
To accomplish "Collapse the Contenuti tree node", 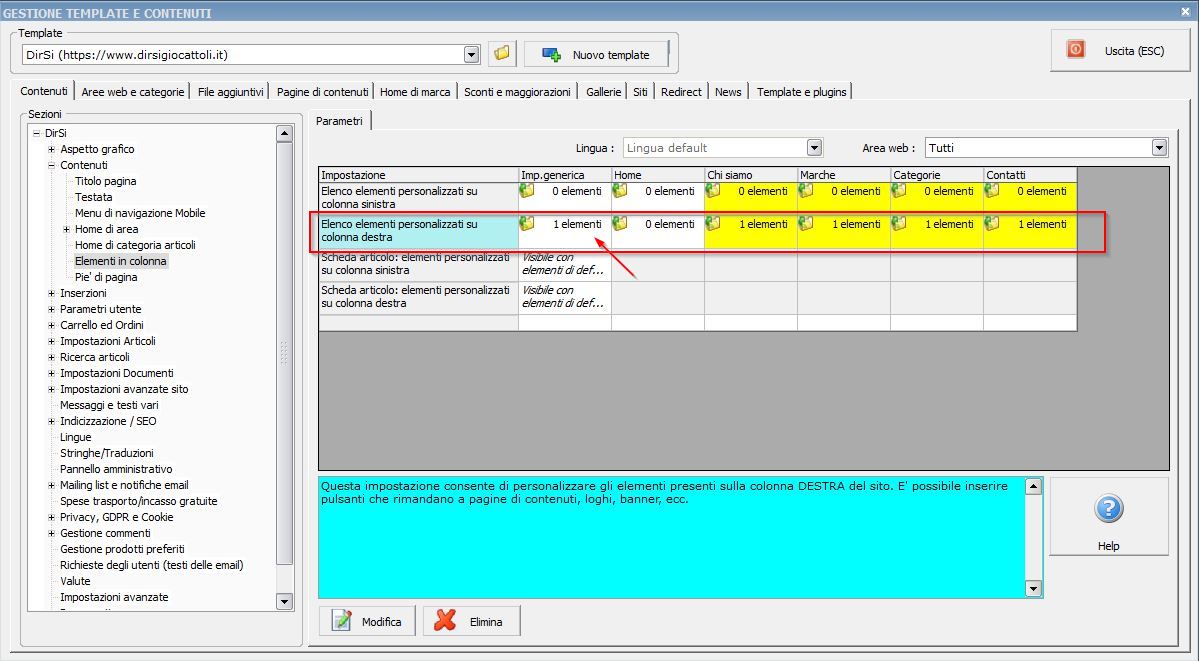I will (51, 165).
